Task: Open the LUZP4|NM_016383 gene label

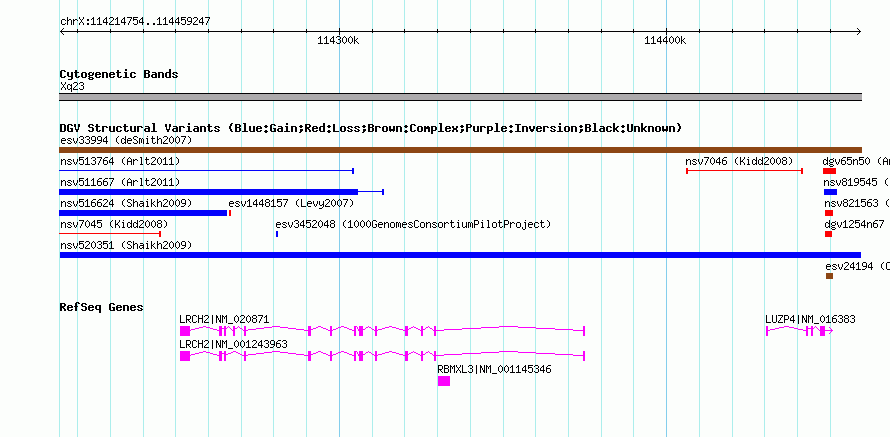Action: tap(810, 320)
